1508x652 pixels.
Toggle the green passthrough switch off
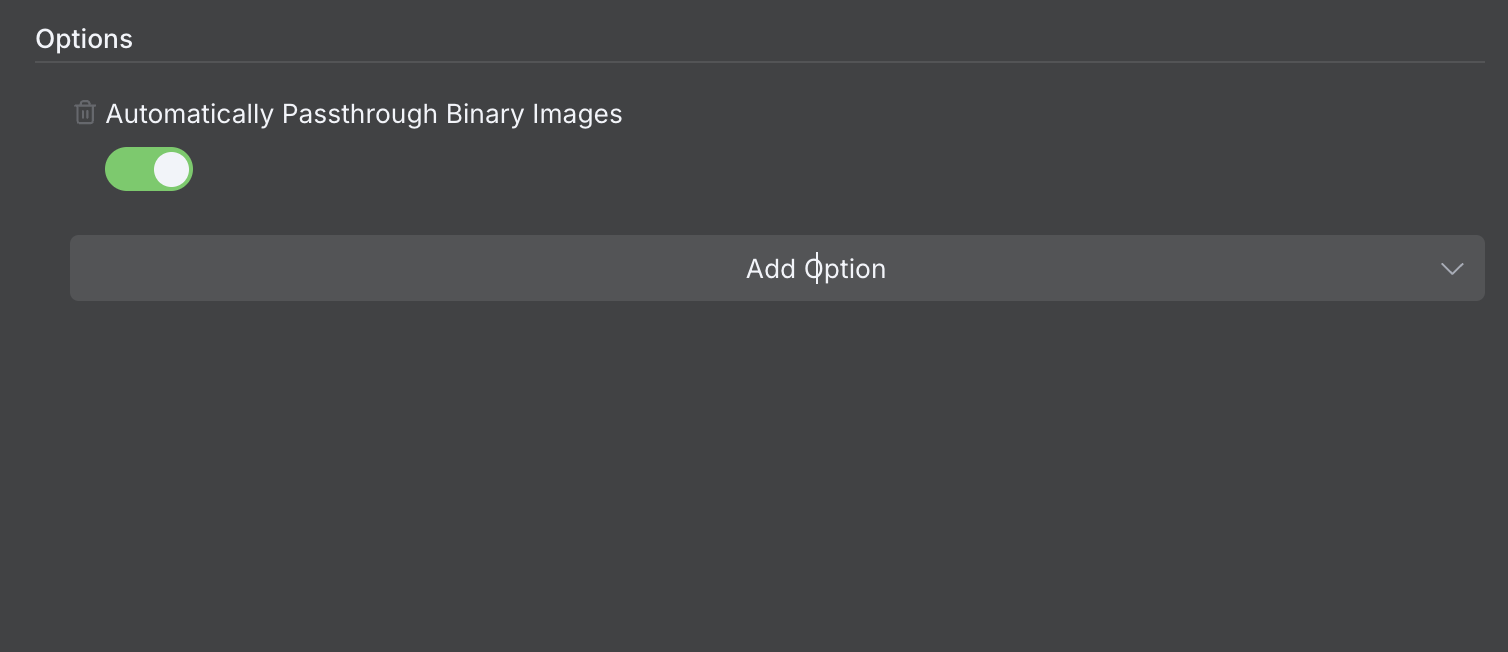tap(149, 169)
